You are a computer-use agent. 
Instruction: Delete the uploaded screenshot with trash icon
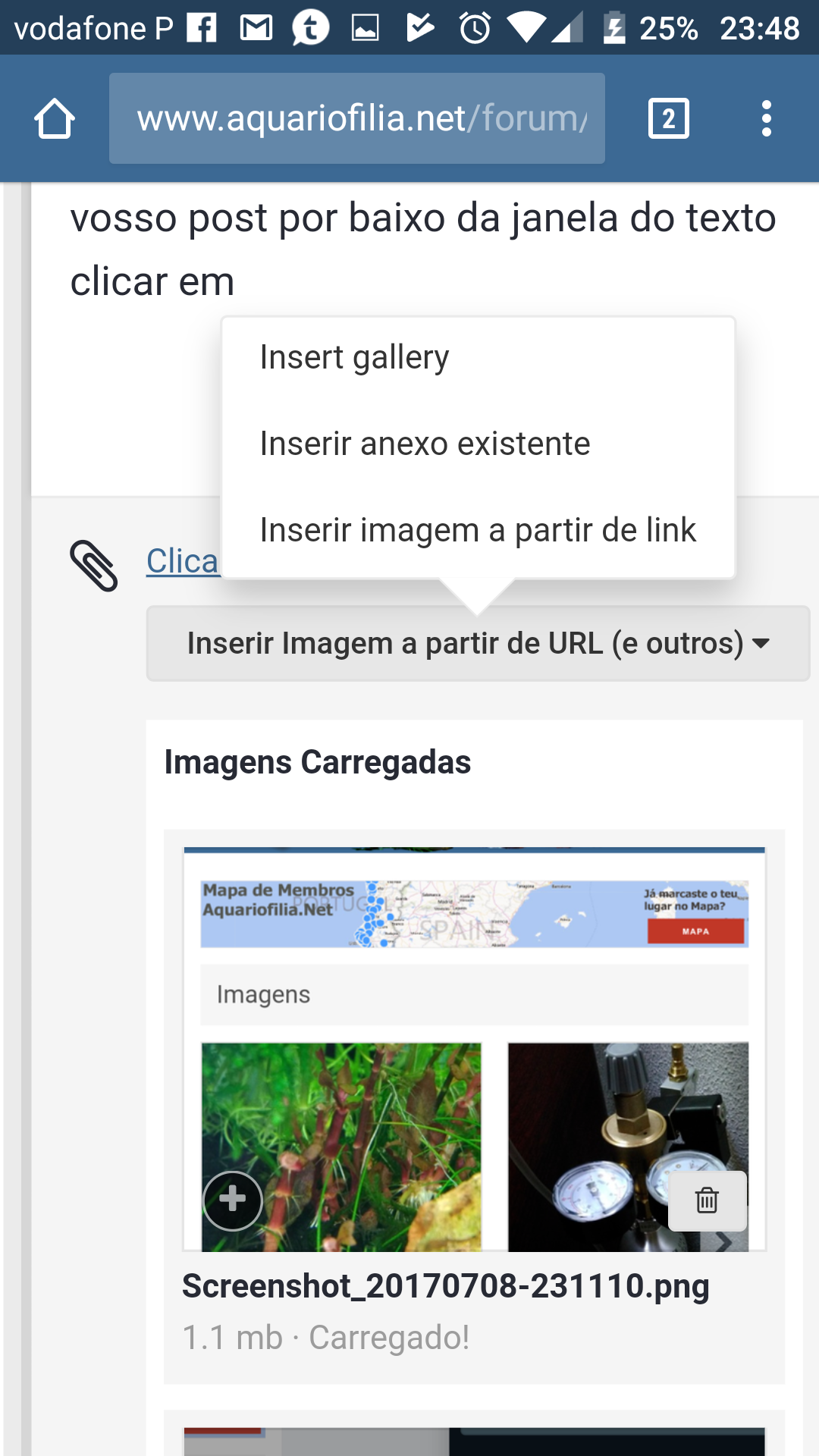tap(707, 1200)
